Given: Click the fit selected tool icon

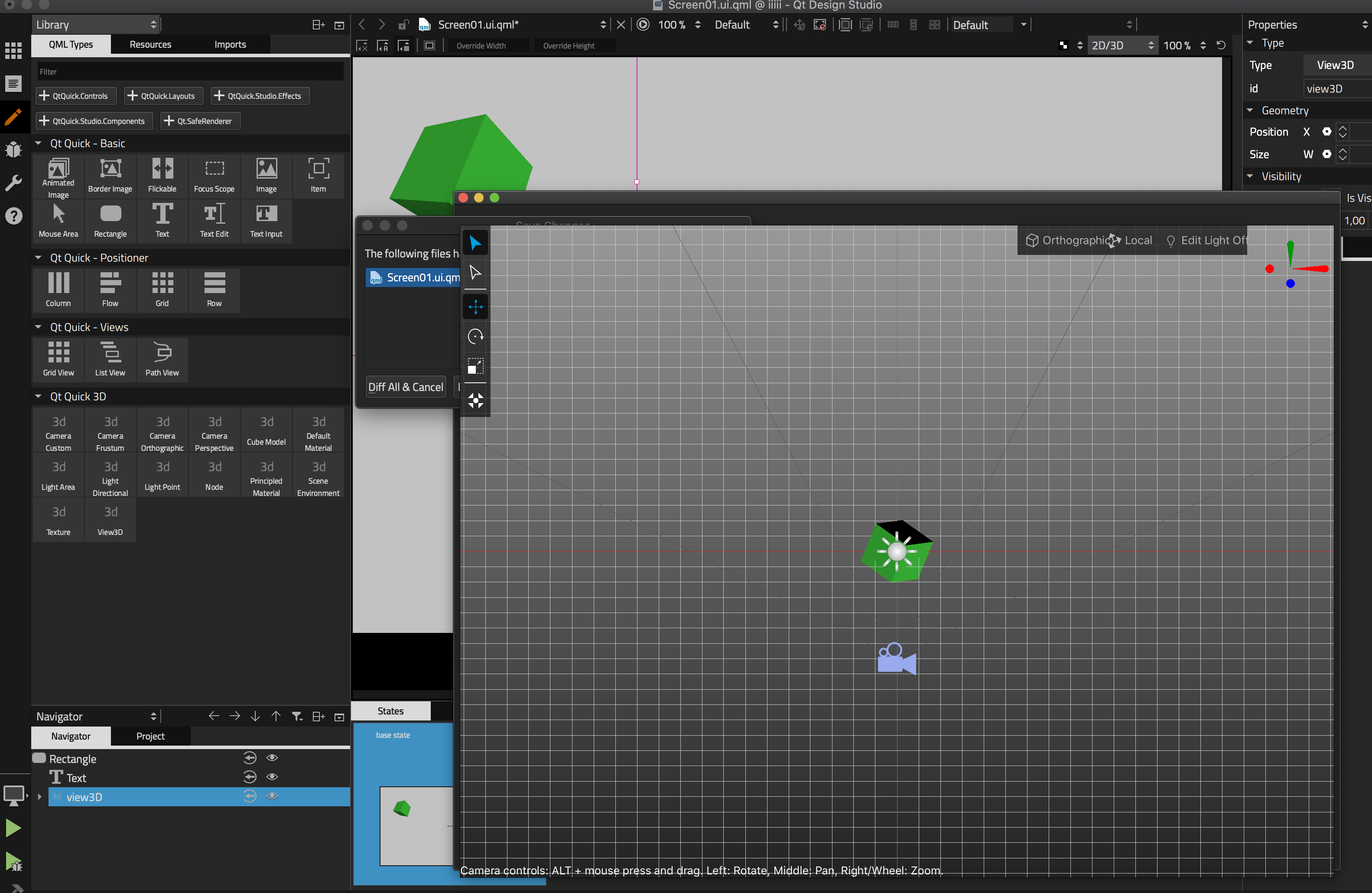Looking at the screenshot, I should click(475, 400).
